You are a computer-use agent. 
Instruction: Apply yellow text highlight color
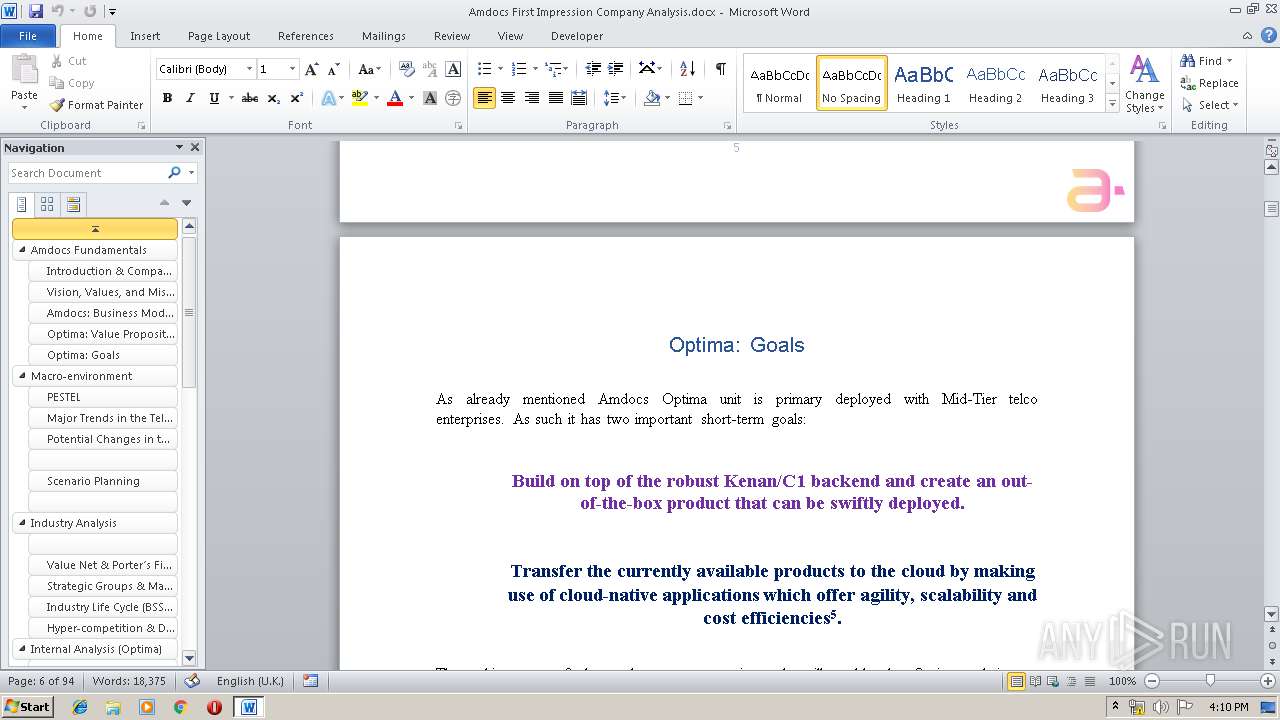(x=359, y=98)
